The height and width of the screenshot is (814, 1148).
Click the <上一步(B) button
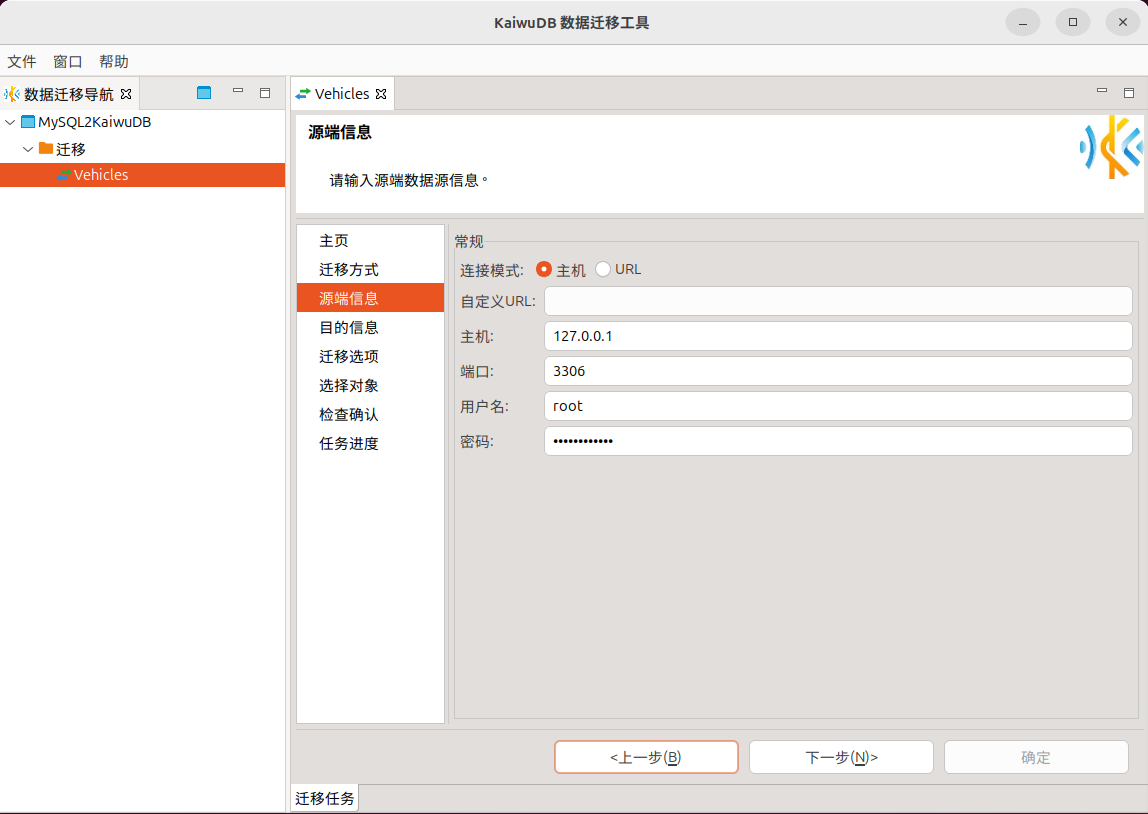point(646,757)
